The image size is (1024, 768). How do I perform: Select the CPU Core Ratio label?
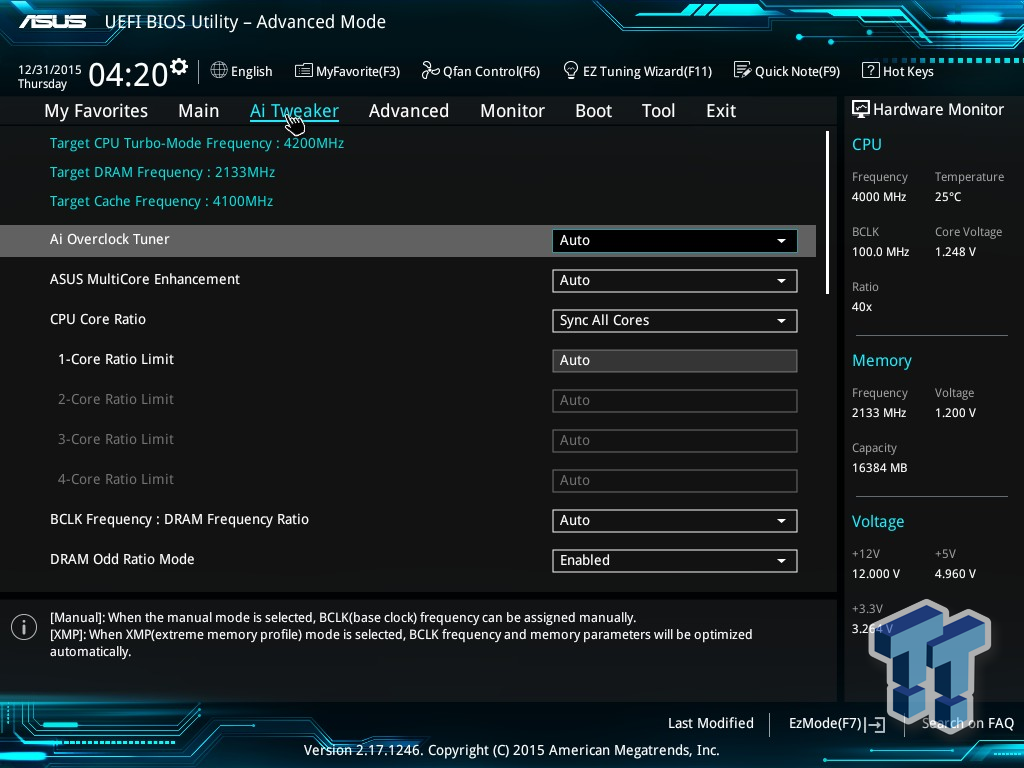coord(98,319)
